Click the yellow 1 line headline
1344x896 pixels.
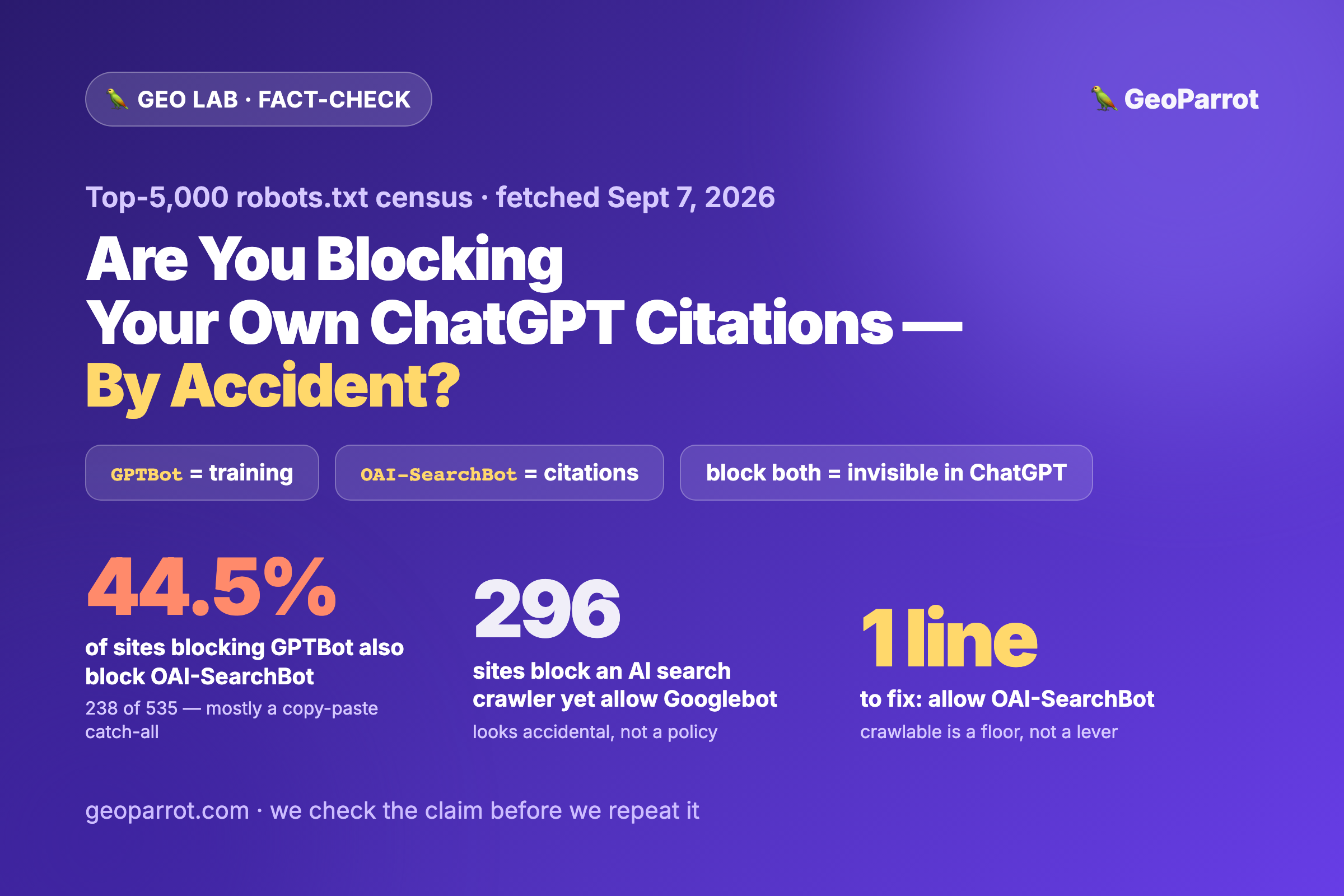click(x=949, y=637)
